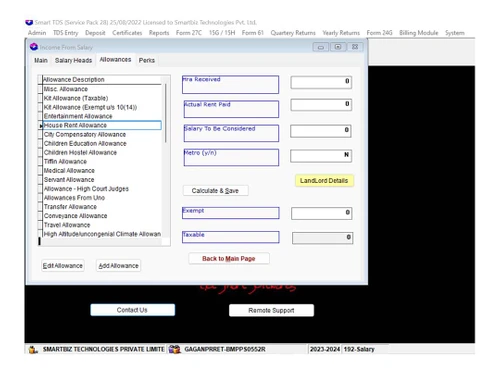500x375 pixels.
Task: Select High Altitude/uncongenial Climate Allowance row
Action: click(x=102, y=234)
